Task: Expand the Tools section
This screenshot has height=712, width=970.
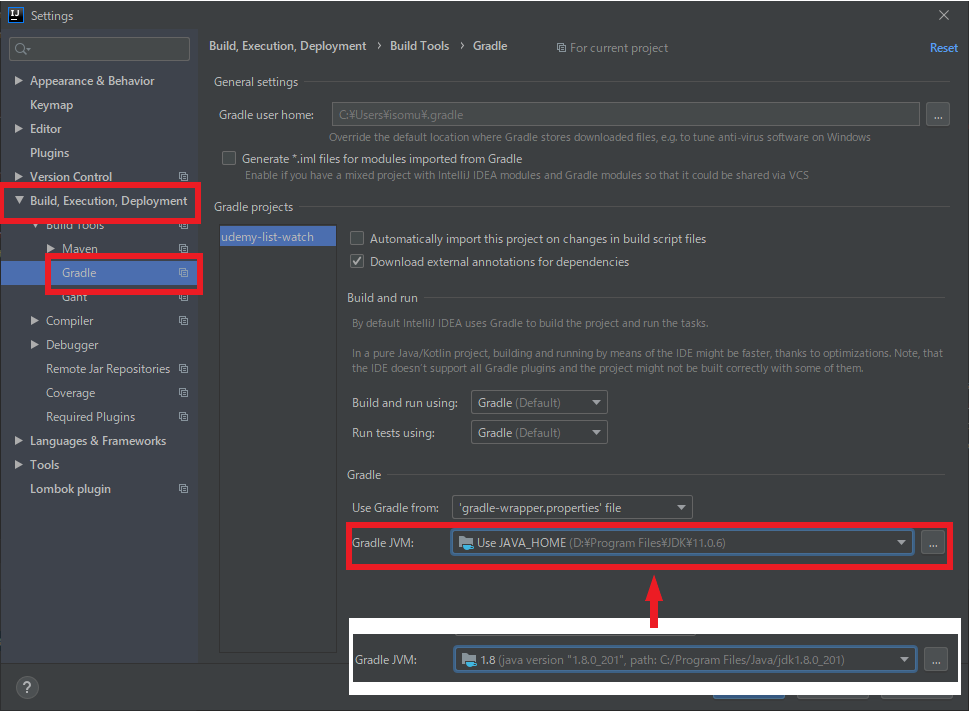Action: pos(19,465)
